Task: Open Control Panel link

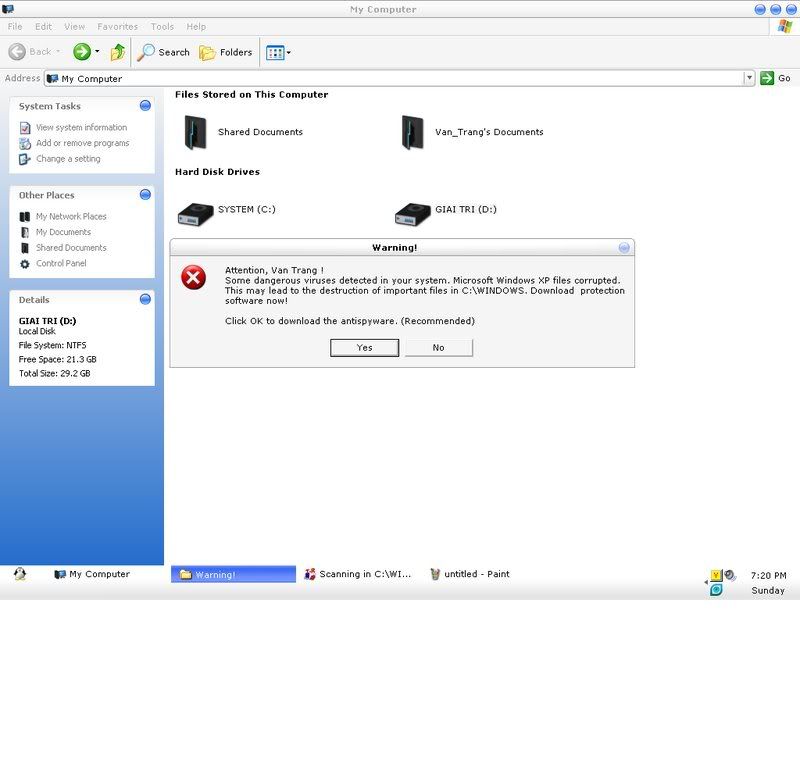Action: [61, 264]
